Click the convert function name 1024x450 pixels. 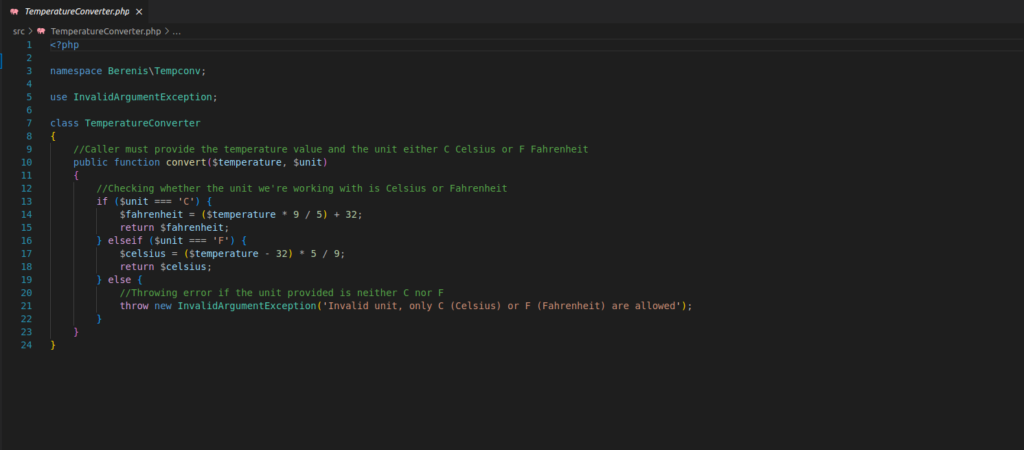point(186,163)
